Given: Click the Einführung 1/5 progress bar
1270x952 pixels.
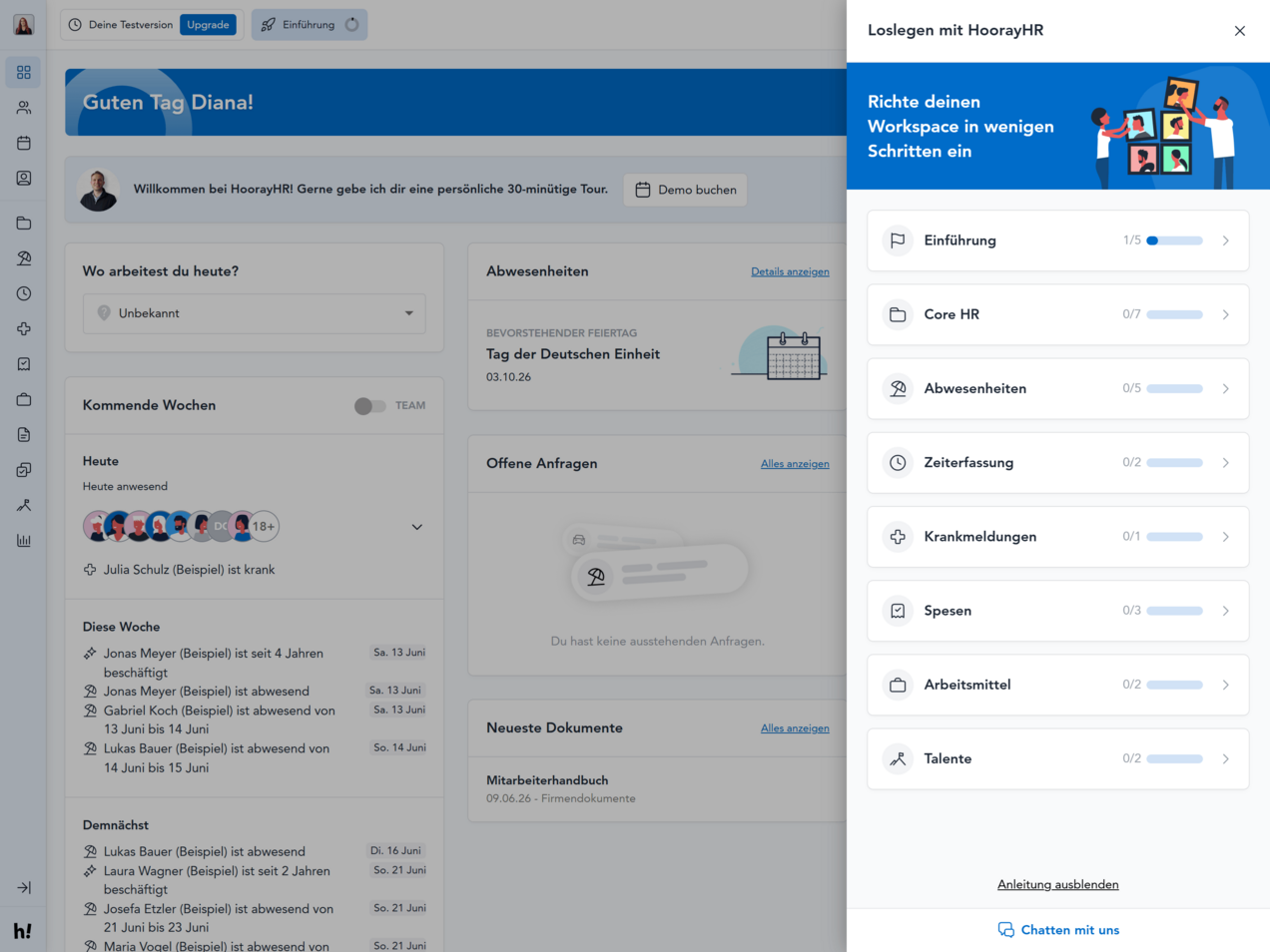Looking at the screenshot, I should coord(1174,240).
